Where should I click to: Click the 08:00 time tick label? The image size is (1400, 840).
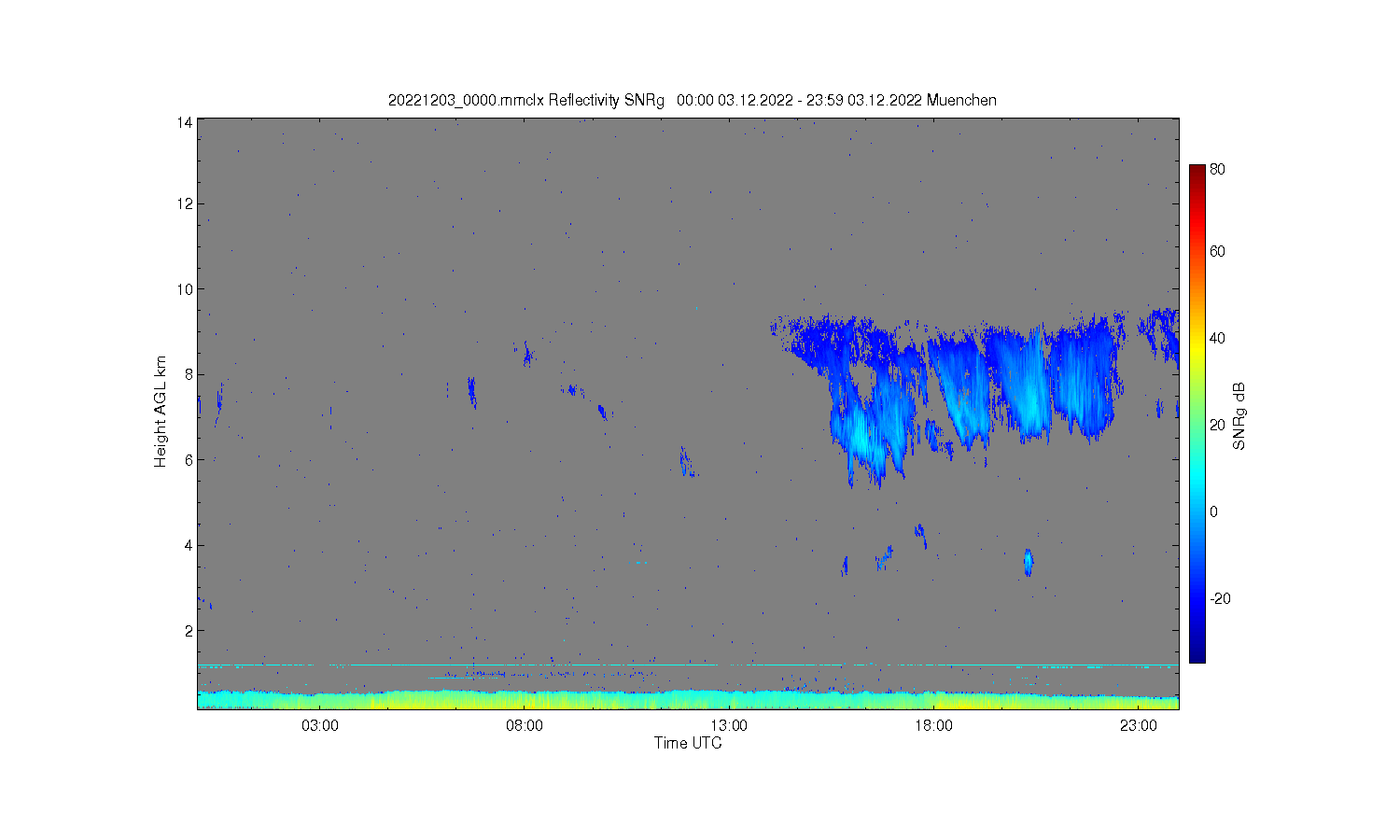525,726
